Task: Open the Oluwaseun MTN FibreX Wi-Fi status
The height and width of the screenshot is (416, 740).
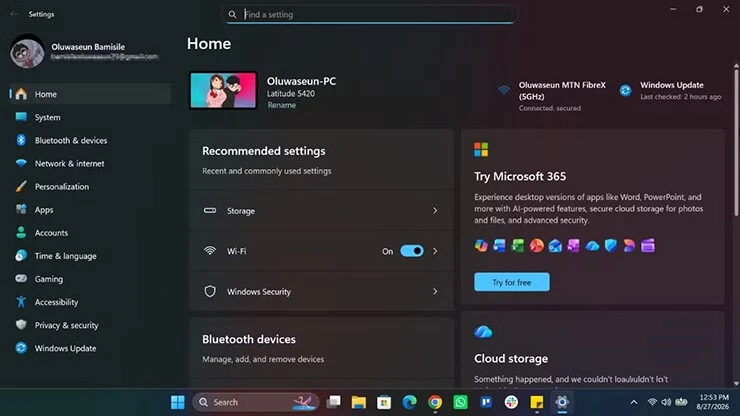Action: [552, 96]
